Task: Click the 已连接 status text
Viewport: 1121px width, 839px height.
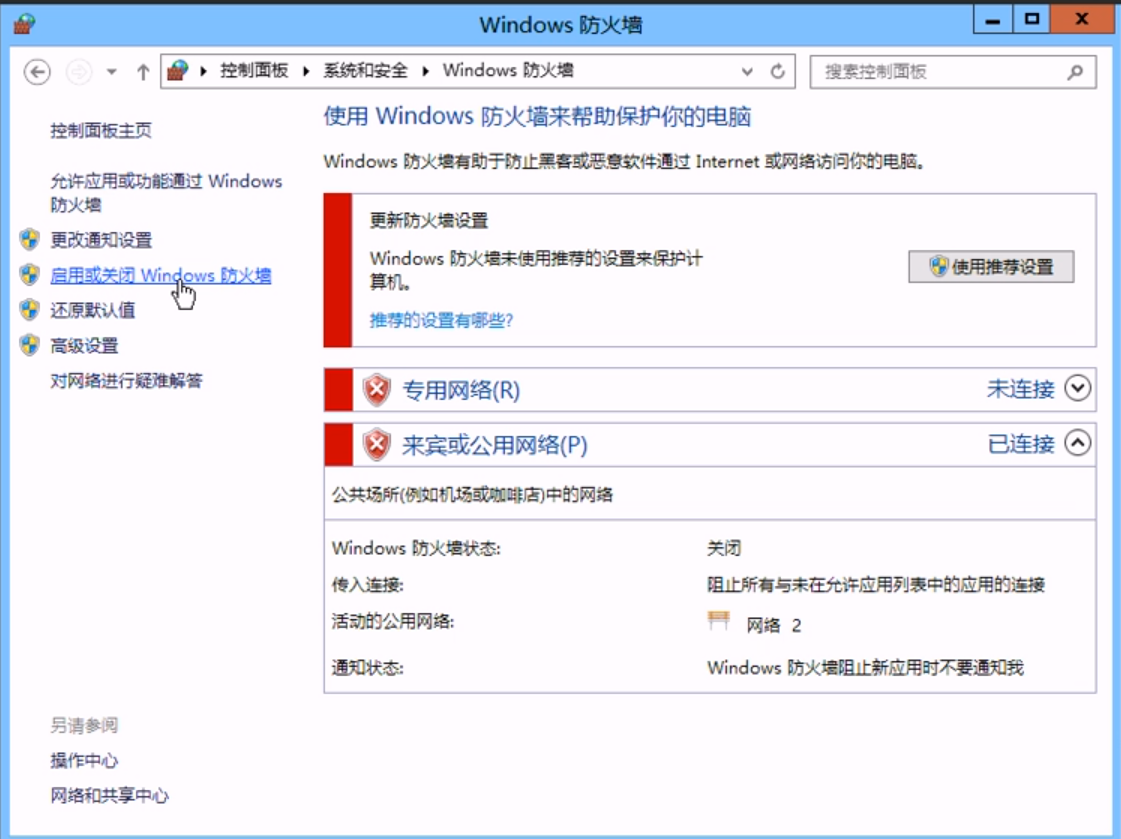Action: pyautogui.click(x=1020, y=444)
